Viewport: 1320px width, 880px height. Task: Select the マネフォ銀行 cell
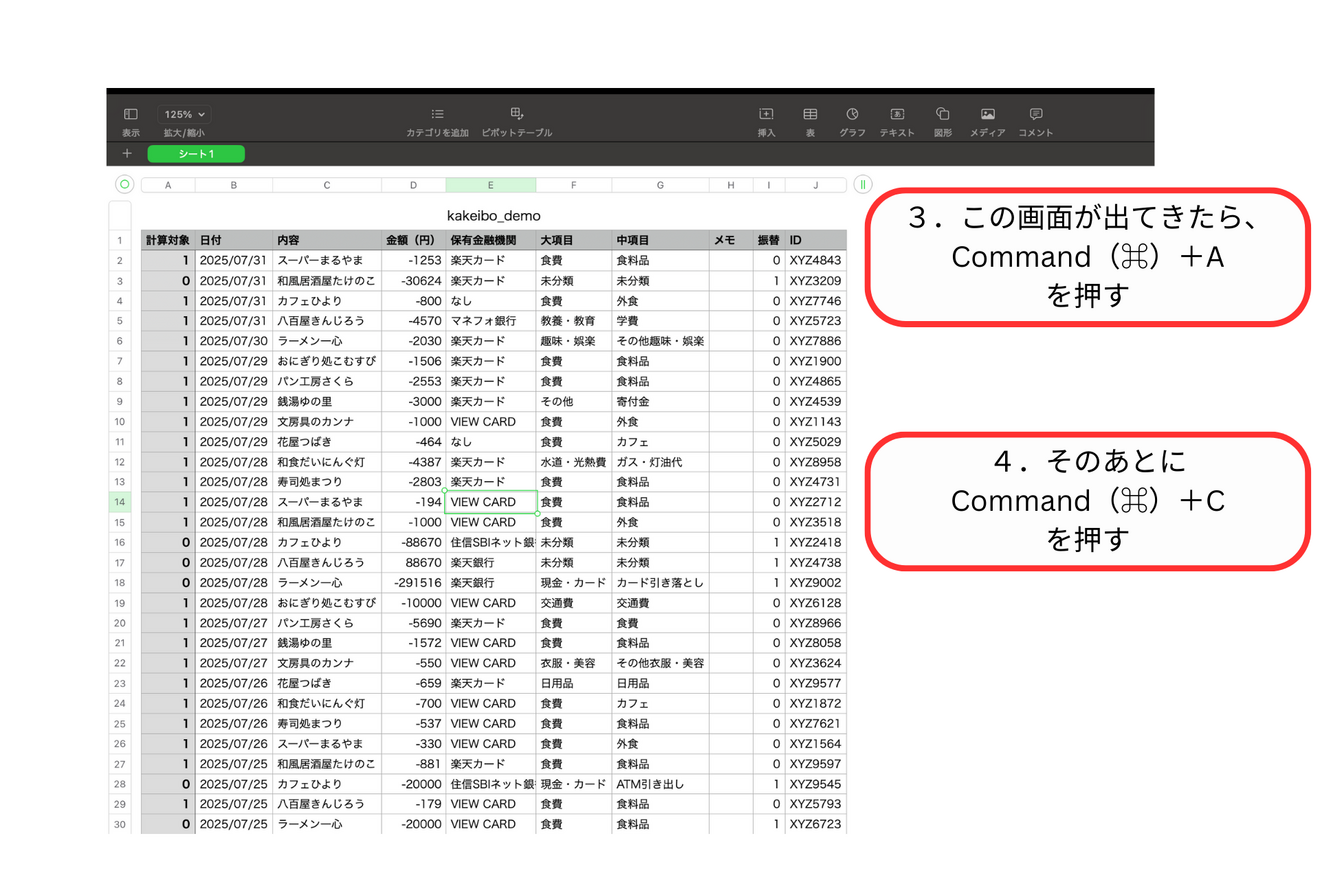click(x=491, y=321)
